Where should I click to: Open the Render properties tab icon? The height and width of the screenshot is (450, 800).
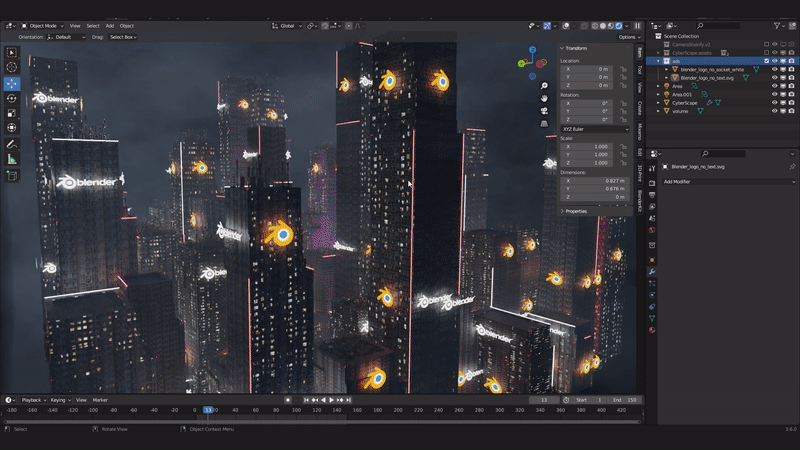click(652, 183)
